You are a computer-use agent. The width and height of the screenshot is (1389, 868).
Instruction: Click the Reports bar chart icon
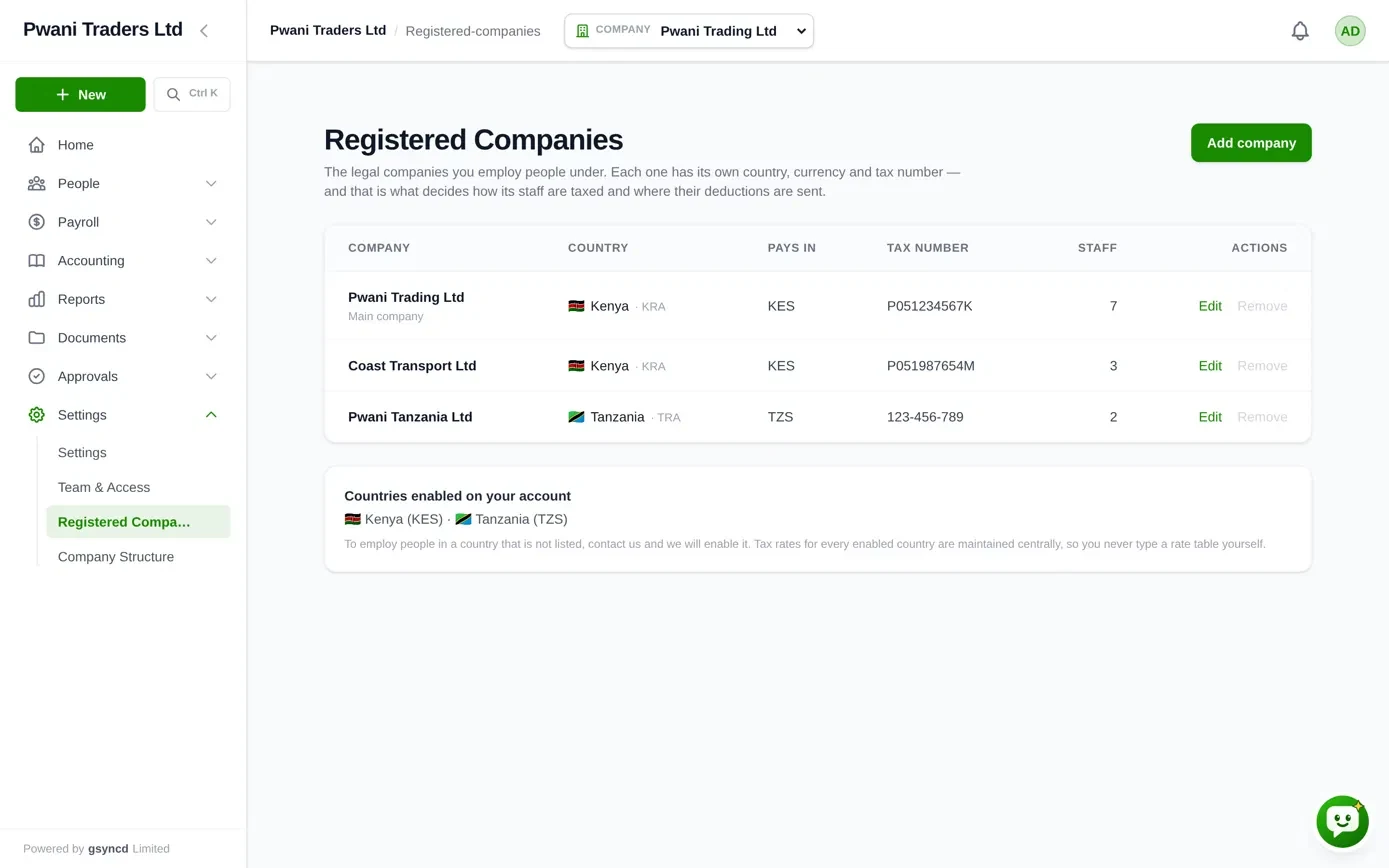coord(37,299)
